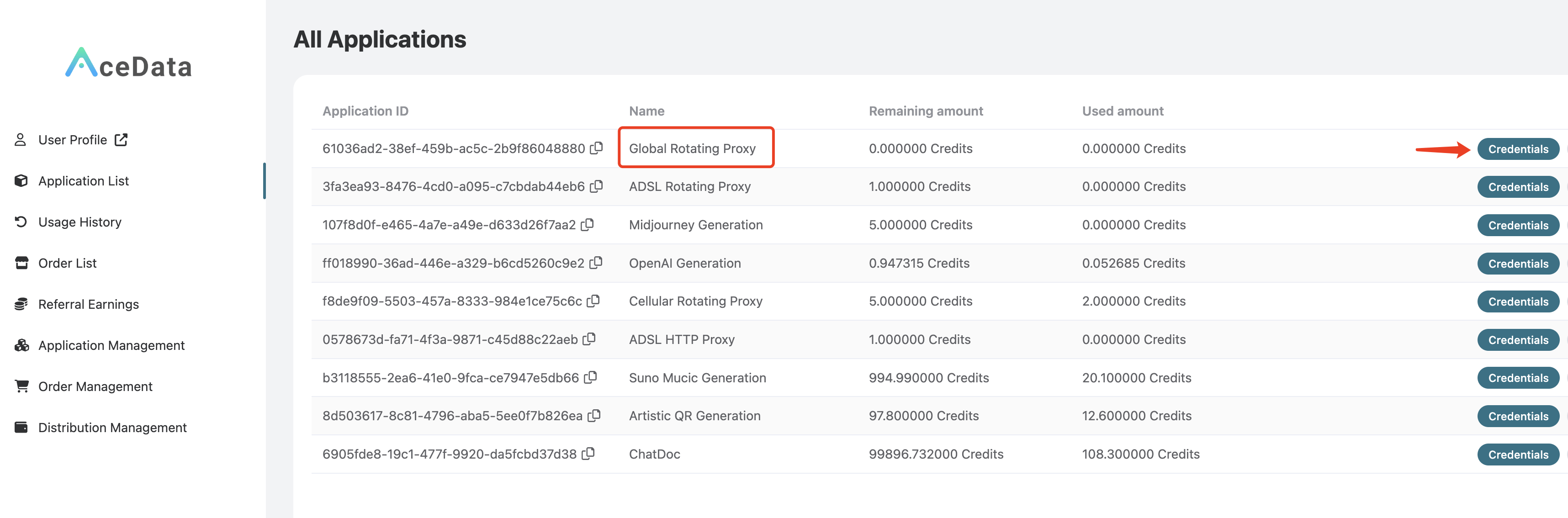1568x518 pixels.
Task: Open Distribution Management section
Action: tap(112, 427)
